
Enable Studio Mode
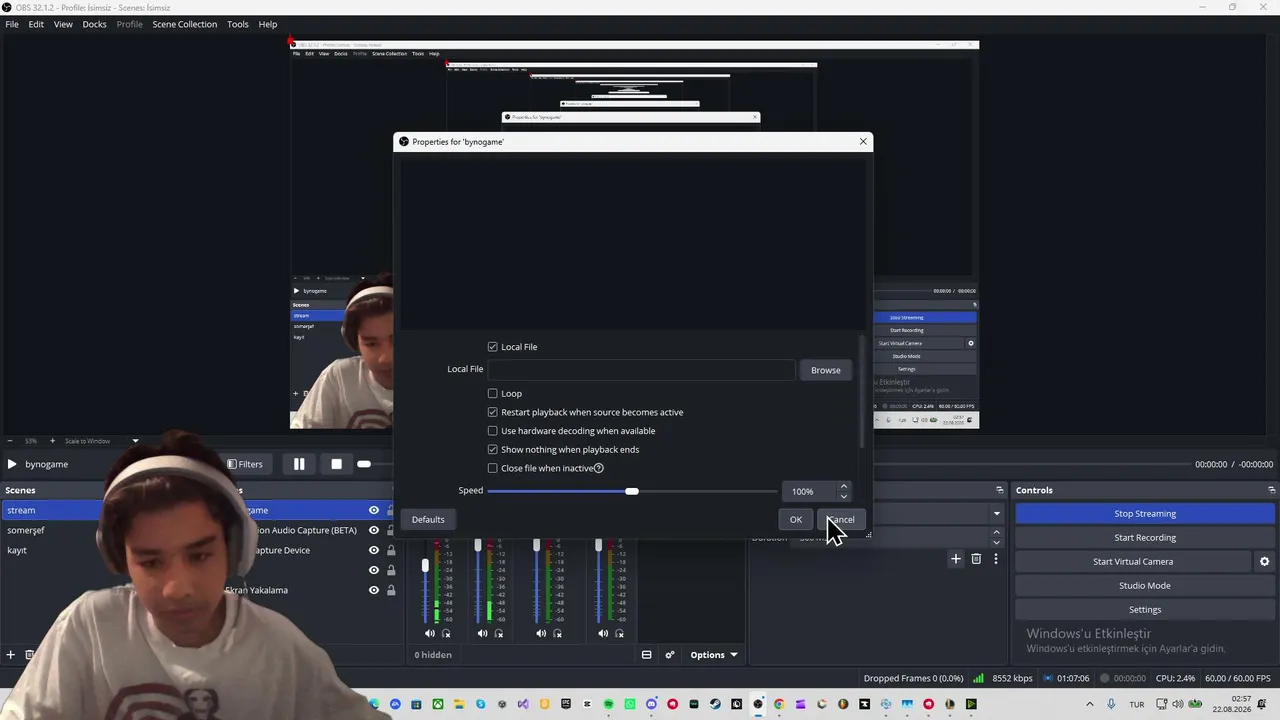pyautogui.click(x=1145, y=586)
